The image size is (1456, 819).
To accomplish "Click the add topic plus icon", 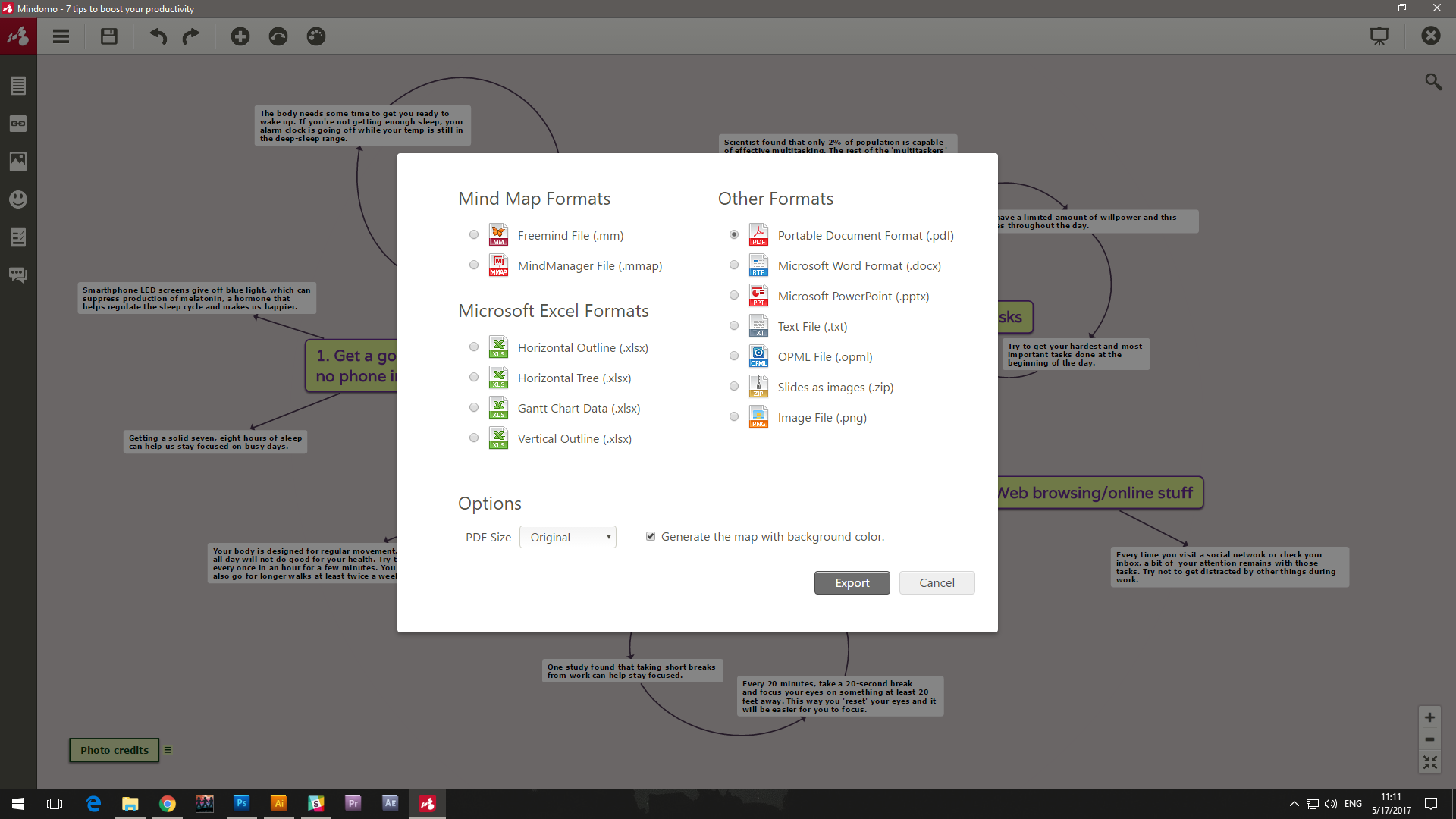I will [x=240, y=36].
